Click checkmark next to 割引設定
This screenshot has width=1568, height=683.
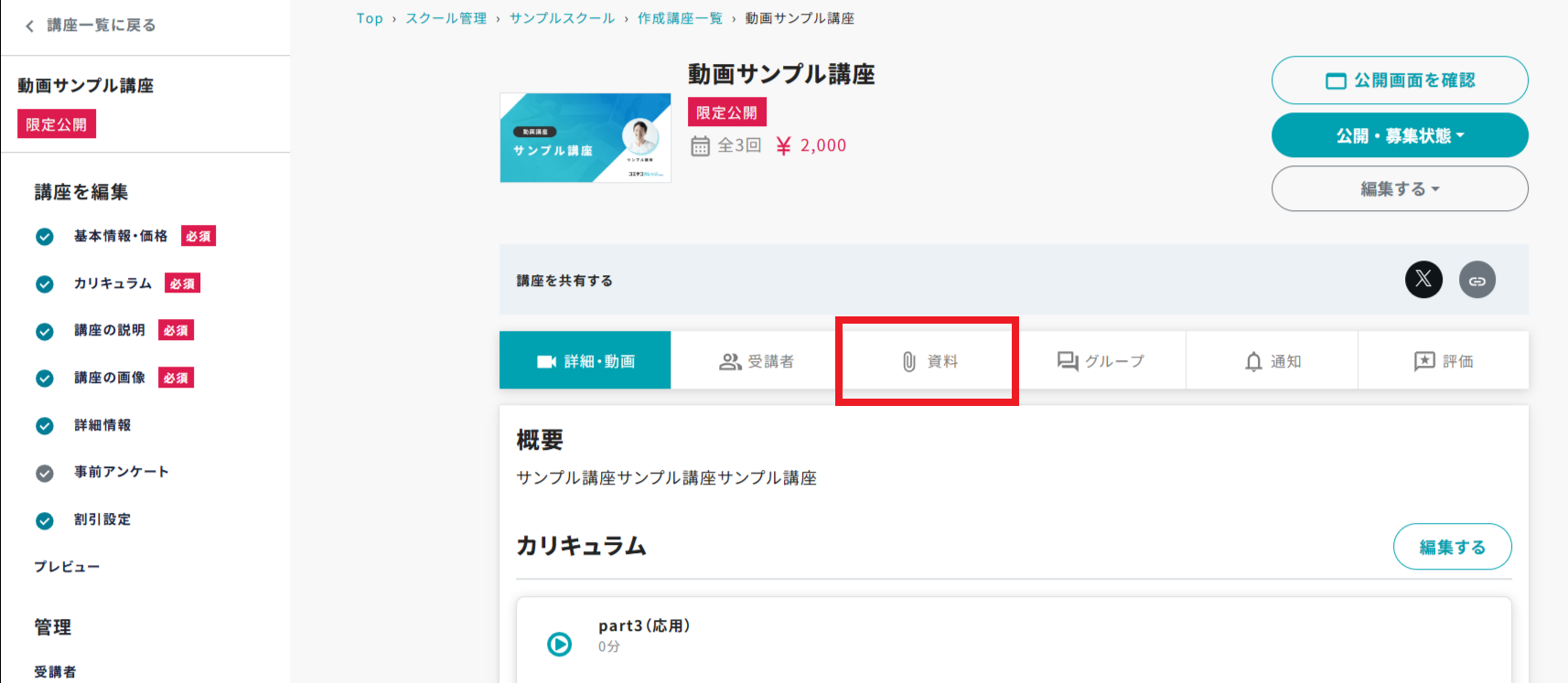(45, 520)
